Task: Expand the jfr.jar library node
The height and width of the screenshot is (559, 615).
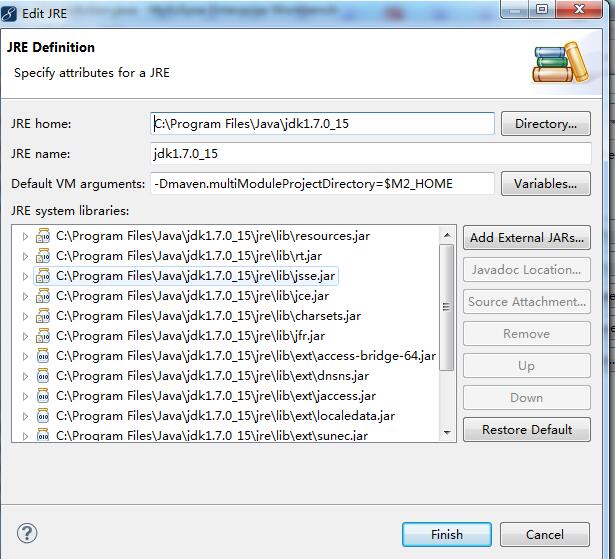Action: [25, 336]
